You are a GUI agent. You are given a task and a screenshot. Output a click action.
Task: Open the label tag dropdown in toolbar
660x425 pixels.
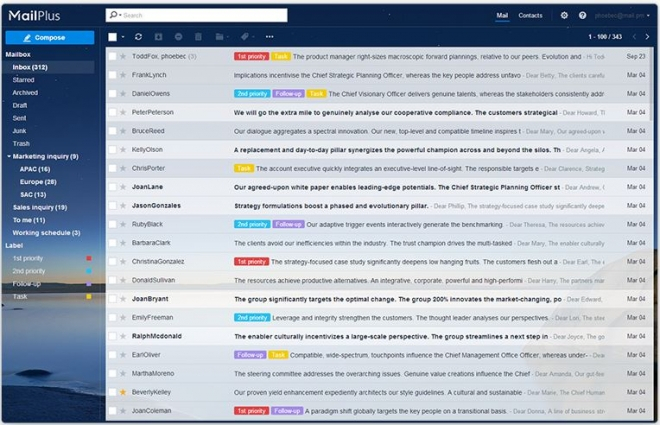pyautogui.click(x=246, y=37)
